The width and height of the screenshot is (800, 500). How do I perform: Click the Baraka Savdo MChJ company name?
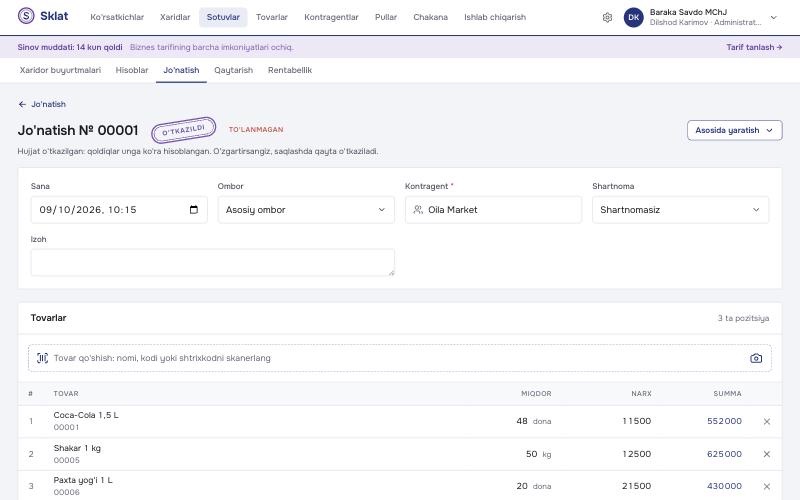[x=688, y=12]
